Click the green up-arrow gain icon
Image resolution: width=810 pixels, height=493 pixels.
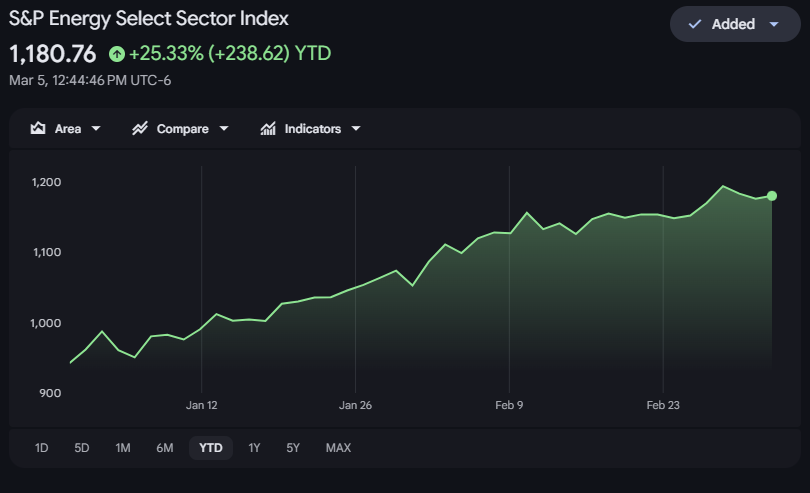coord(117,53)
